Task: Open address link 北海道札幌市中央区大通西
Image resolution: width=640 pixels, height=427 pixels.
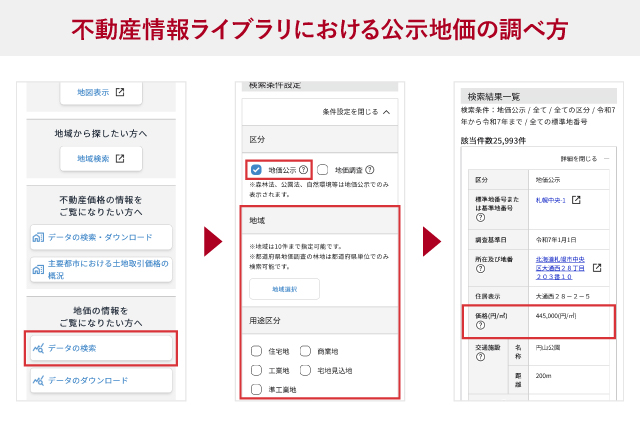Action: point(560,268)
